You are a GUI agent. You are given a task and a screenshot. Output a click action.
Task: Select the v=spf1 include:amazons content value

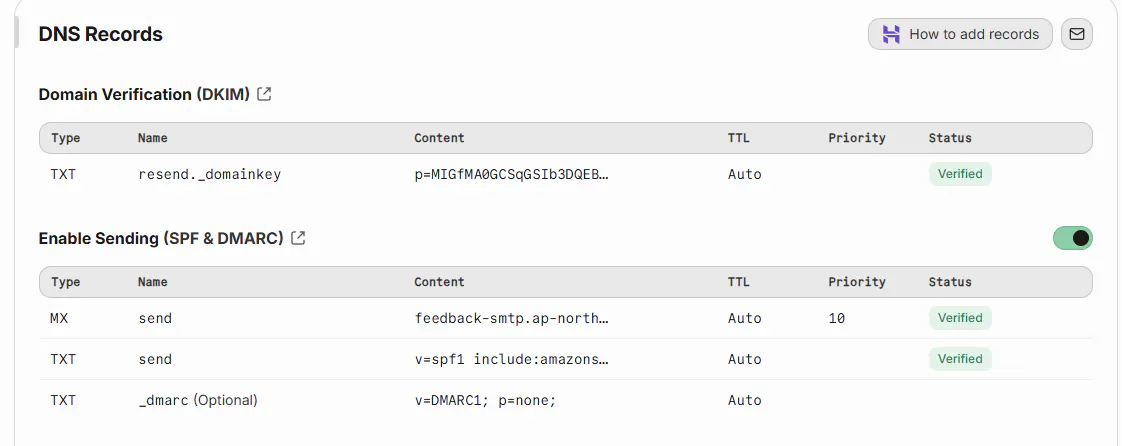(511, 359)
